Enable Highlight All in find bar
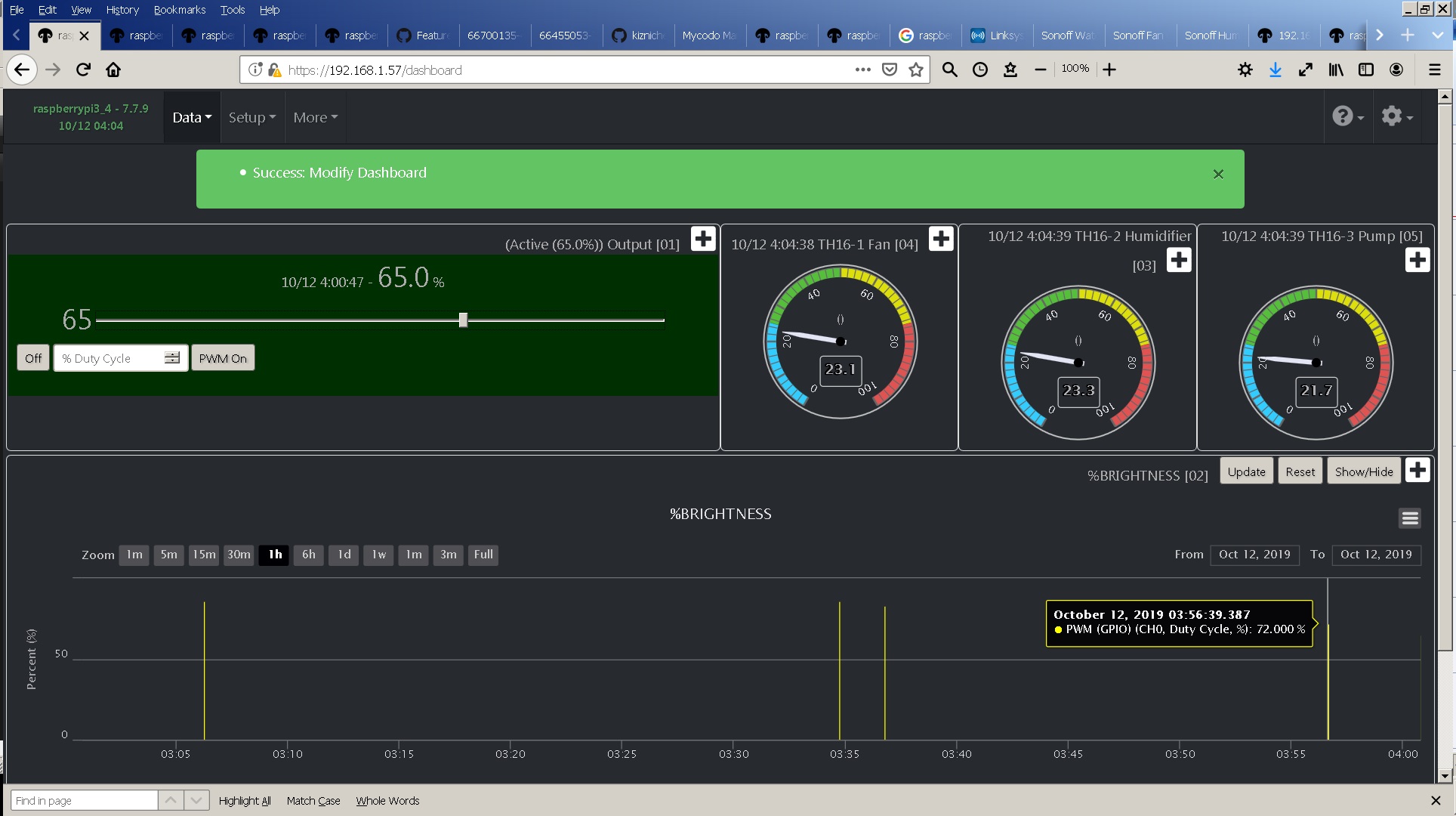 tap(244, 800)
